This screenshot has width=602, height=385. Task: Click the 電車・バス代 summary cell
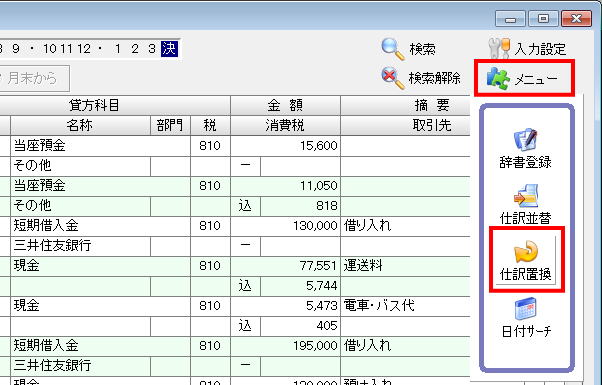click(405, 306)
